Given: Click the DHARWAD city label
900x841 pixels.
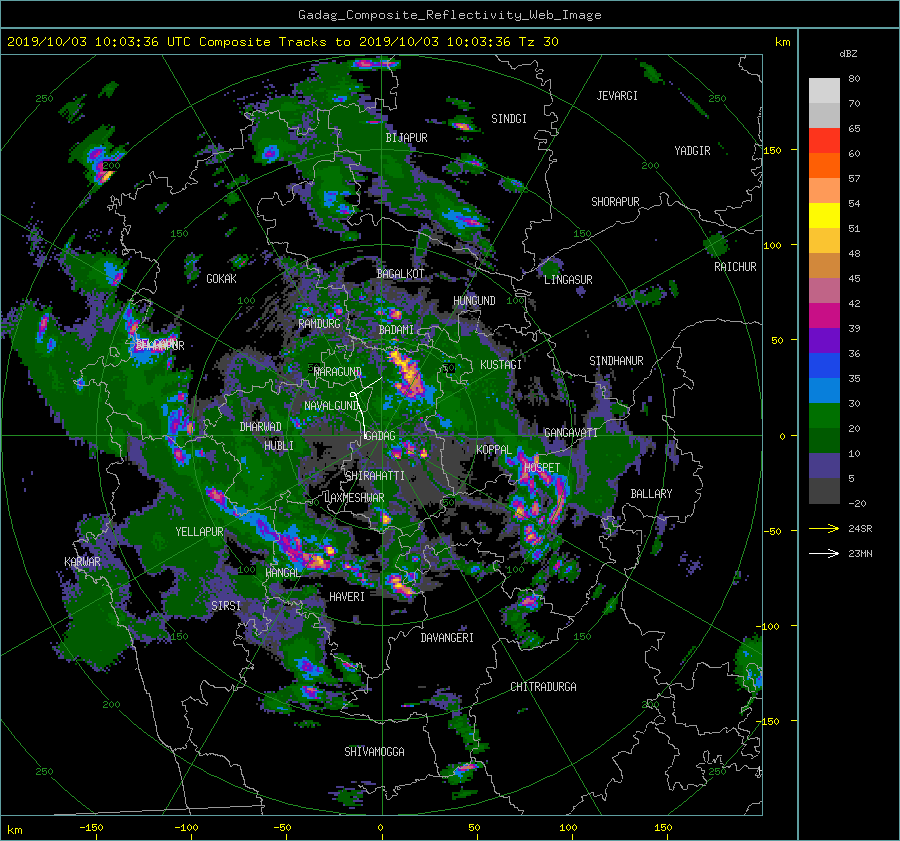Looking at the screenshot, I should pos(261,427).
